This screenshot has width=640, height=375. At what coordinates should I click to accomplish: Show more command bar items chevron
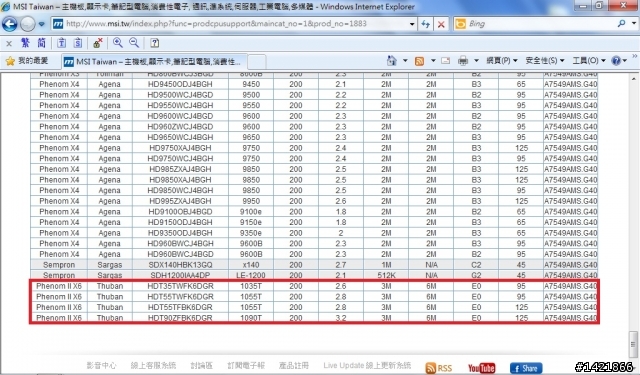click(635, 56)
